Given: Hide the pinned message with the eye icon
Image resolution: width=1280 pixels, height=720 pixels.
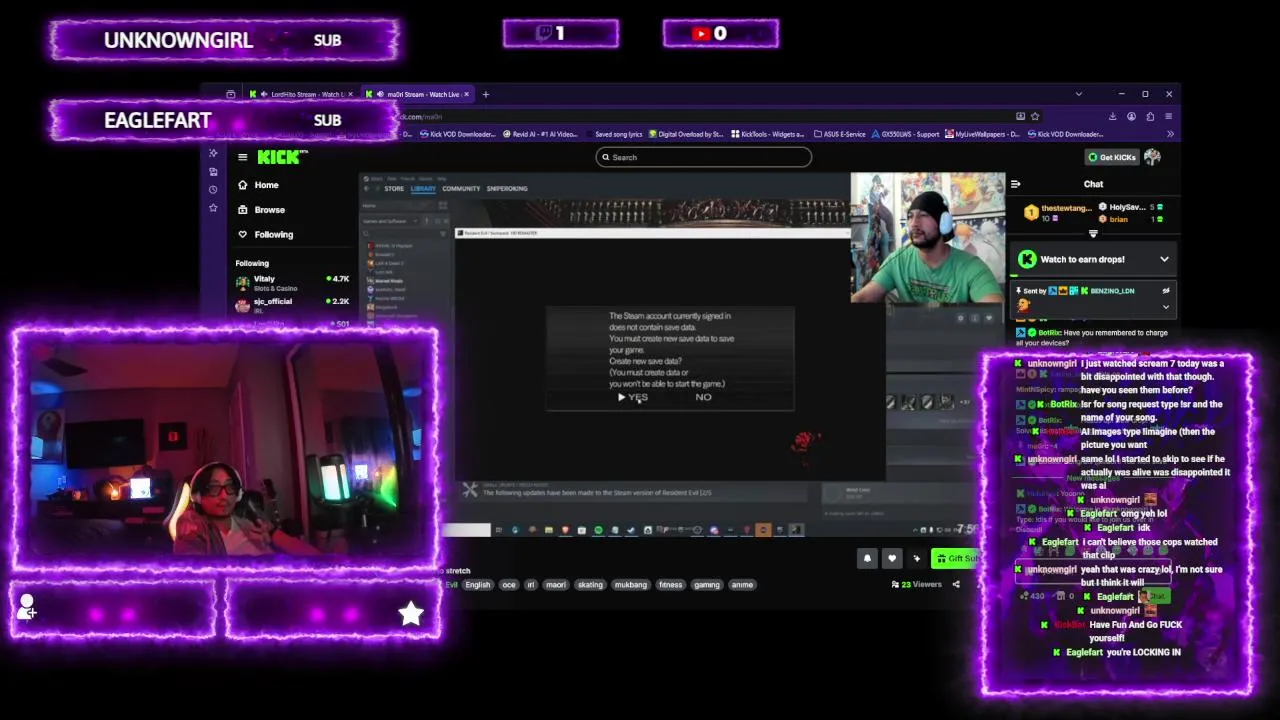Looking at the screenshot, I should click(1166, 291).
